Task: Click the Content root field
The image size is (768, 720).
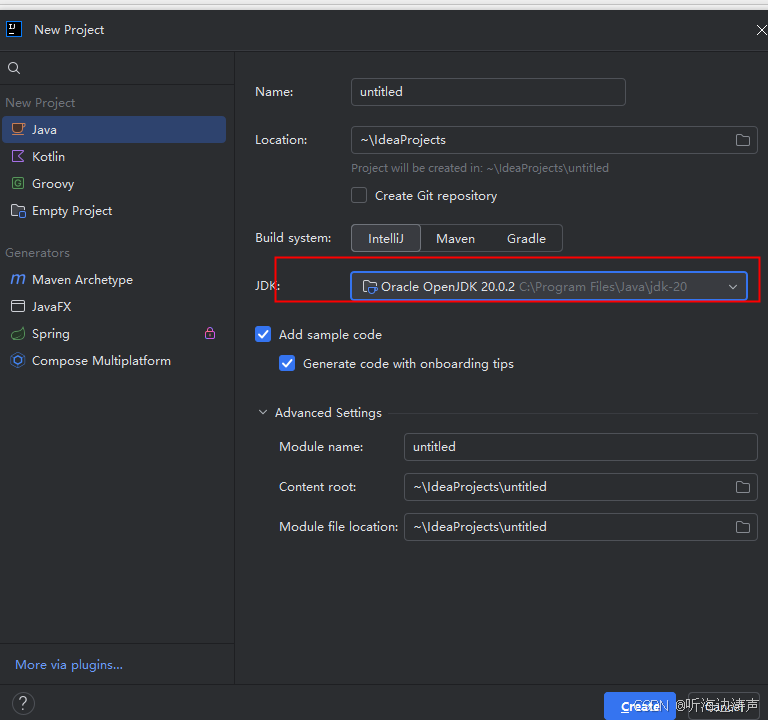Action: pos(580,487)
